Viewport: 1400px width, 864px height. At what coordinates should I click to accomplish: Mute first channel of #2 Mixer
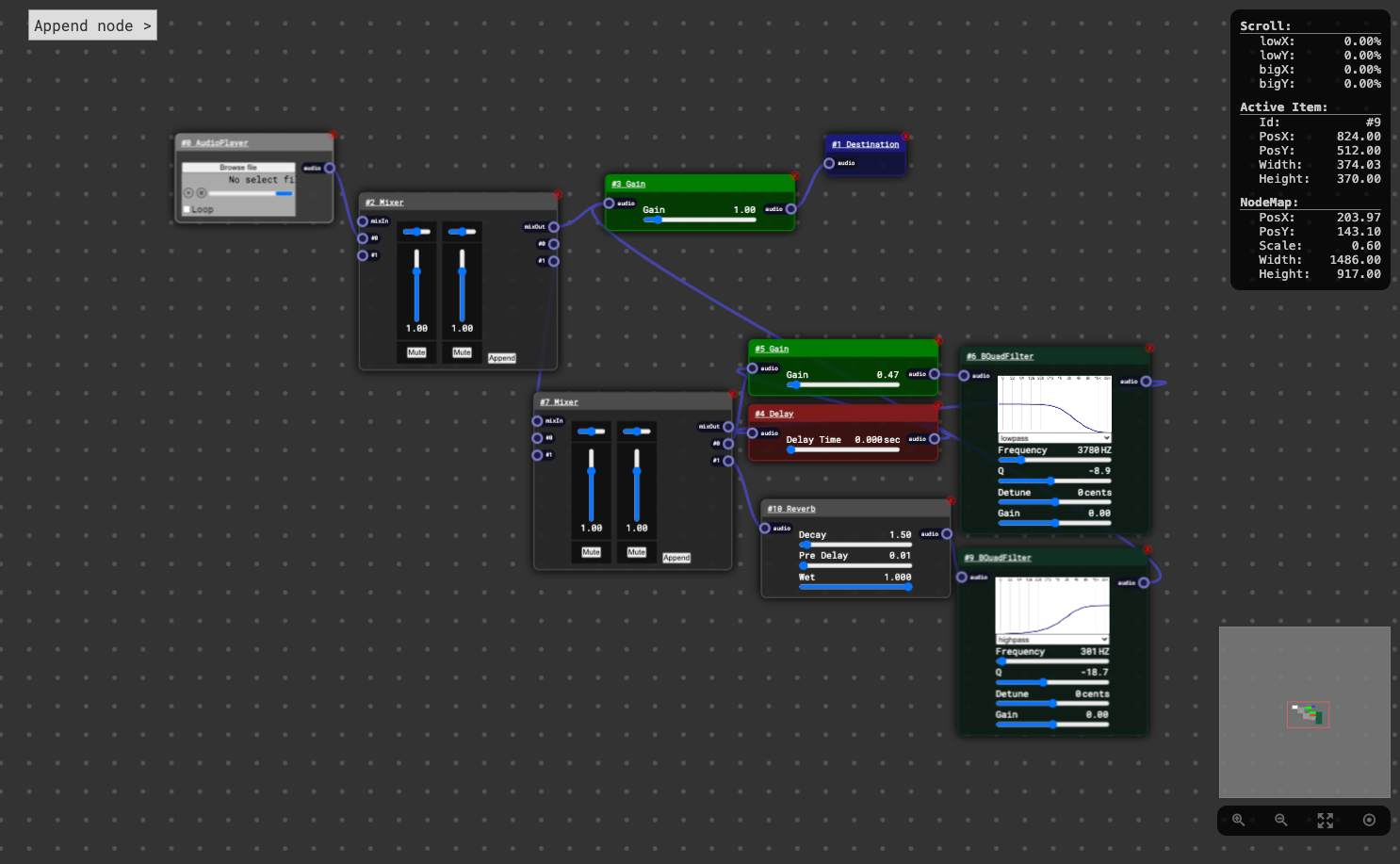(416, 352)
